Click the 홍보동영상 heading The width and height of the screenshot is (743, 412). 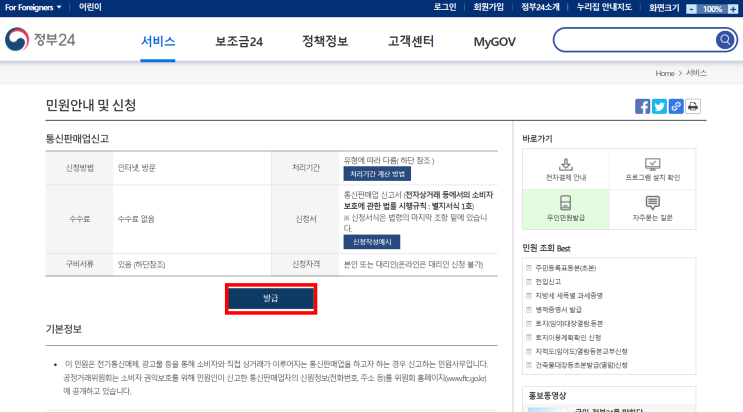(x=547, y=395)
